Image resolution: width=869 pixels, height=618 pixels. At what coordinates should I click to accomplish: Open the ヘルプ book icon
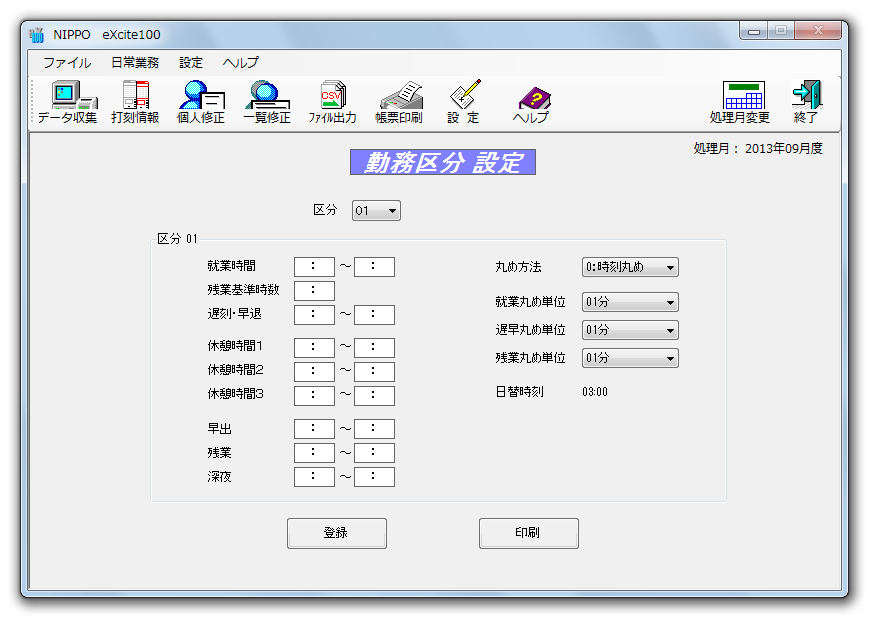point(531,103)
